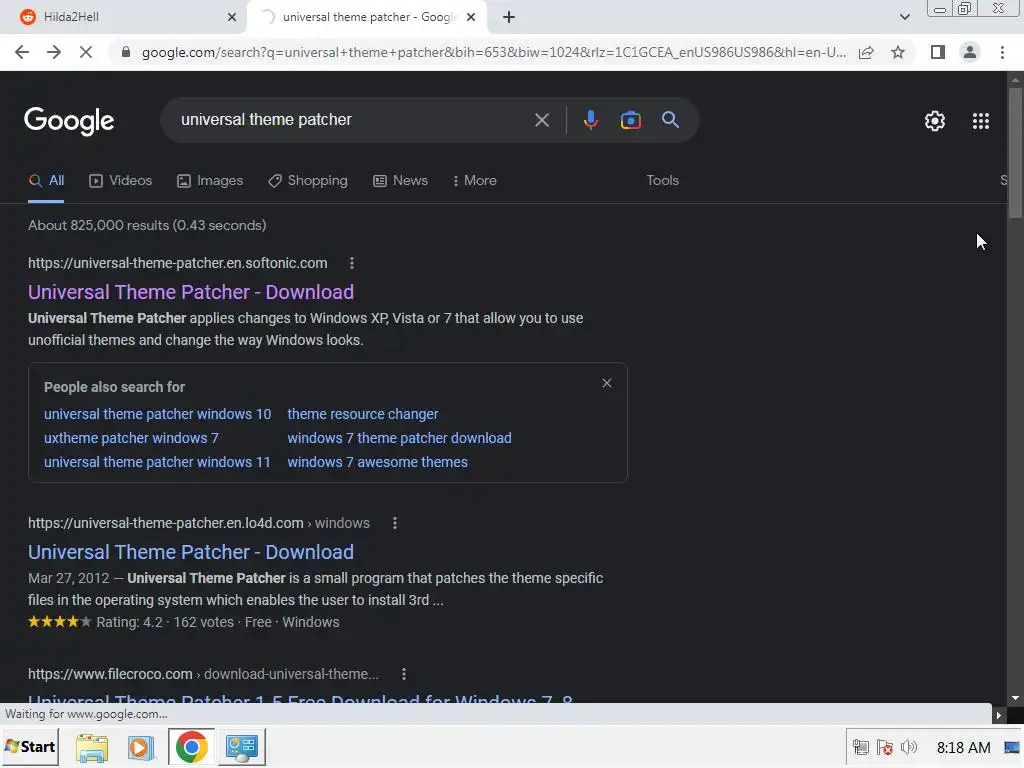The width and height of the screenshot is (1024, 768).
Task: Open a new browser tab
Action: (x=509, y=17)
